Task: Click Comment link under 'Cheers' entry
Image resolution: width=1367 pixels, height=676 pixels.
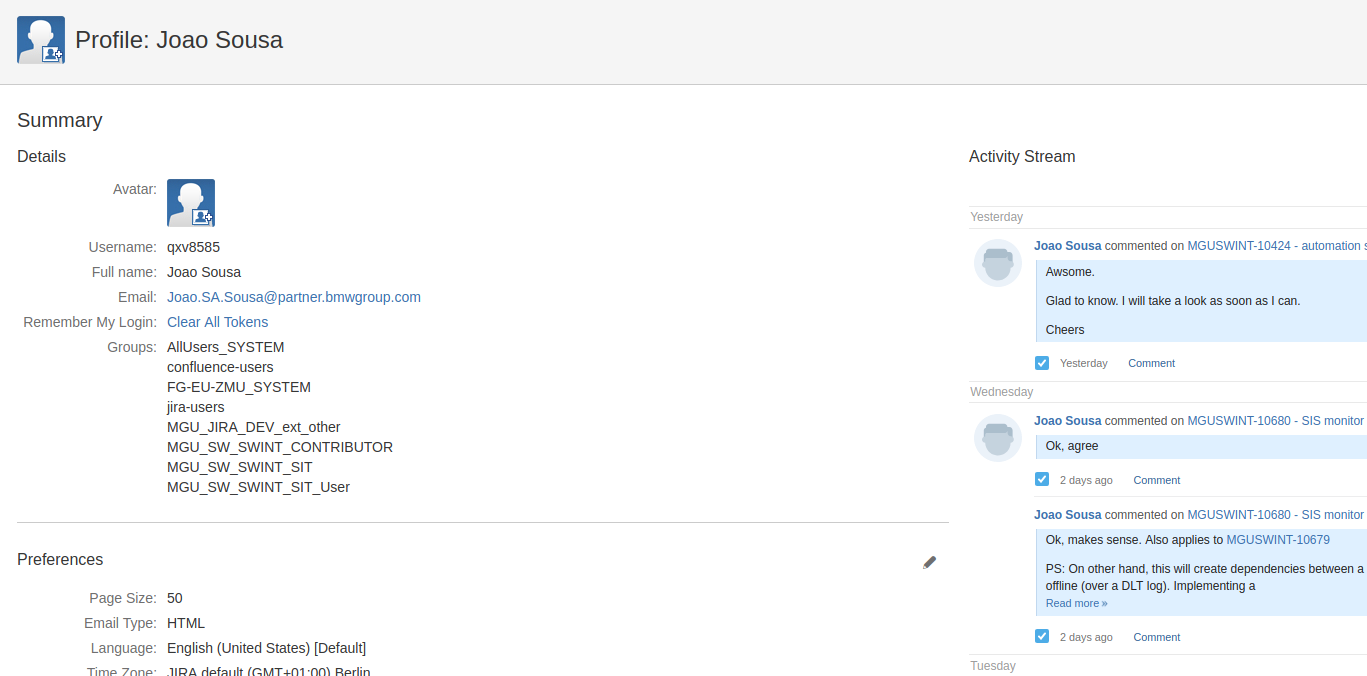Action: (x=1151, y=363)
